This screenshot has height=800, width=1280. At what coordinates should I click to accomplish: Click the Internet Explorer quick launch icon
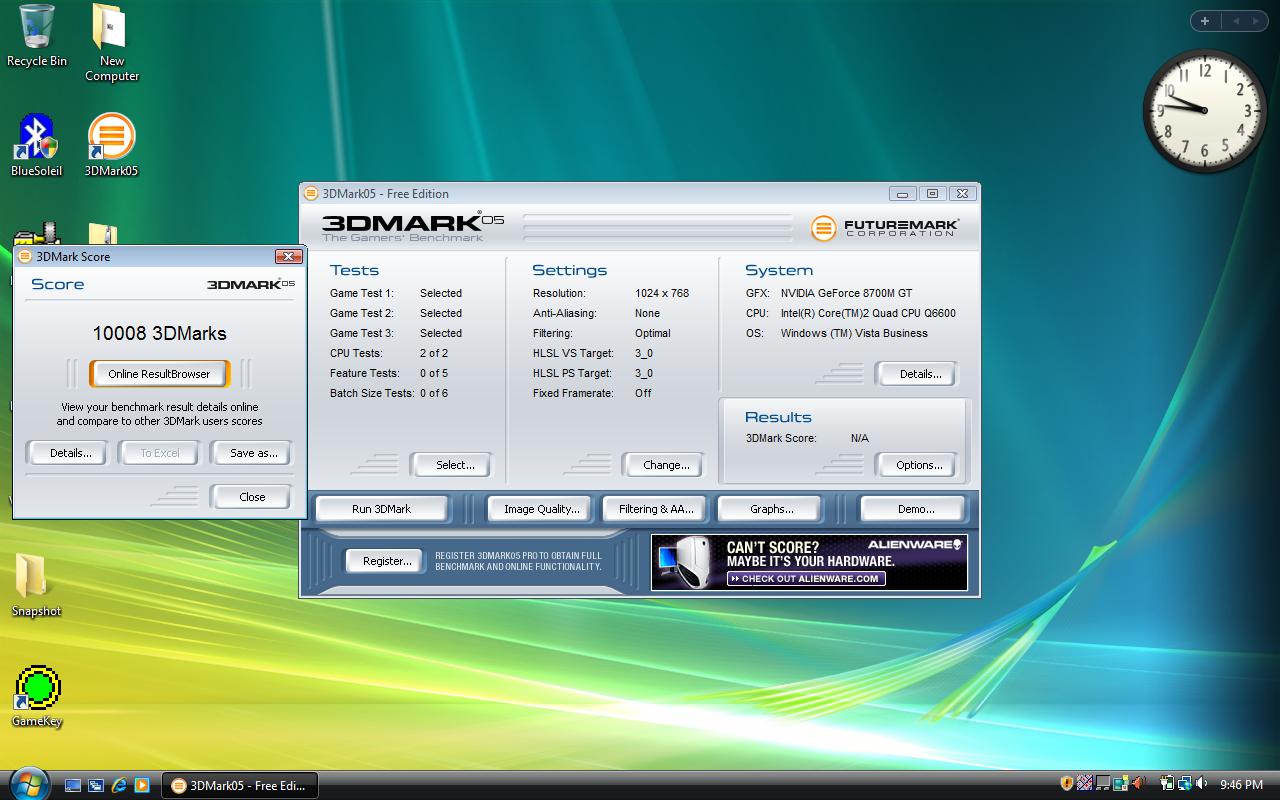coord(119,785)
